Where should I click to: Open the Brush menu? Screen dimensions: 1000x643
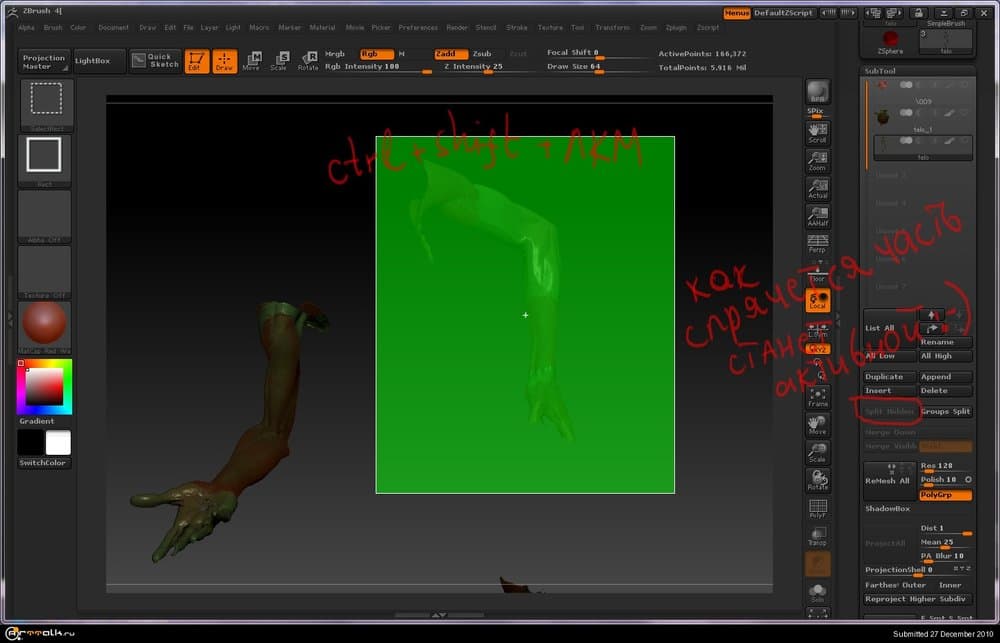[53, 28]
